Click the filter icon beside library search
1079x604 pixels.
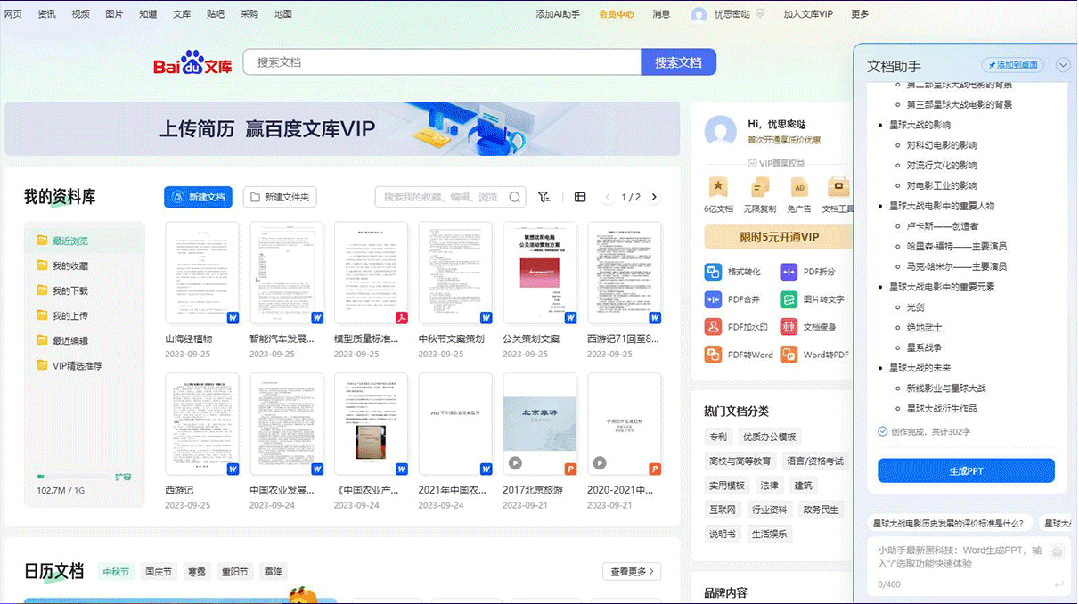pos(544,197)
